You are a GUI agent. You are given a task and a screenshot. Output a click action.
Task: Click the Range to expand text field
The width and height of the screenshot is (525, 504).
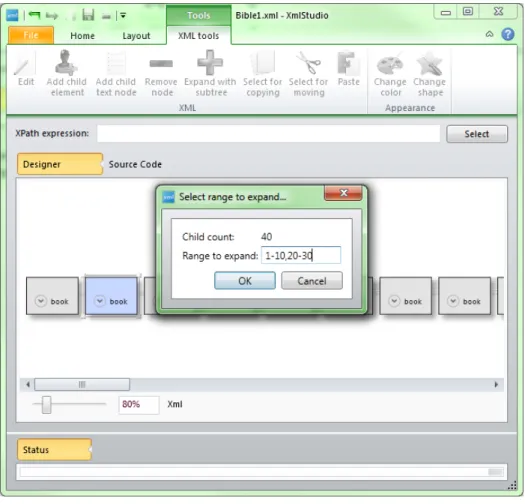point(301,255)
